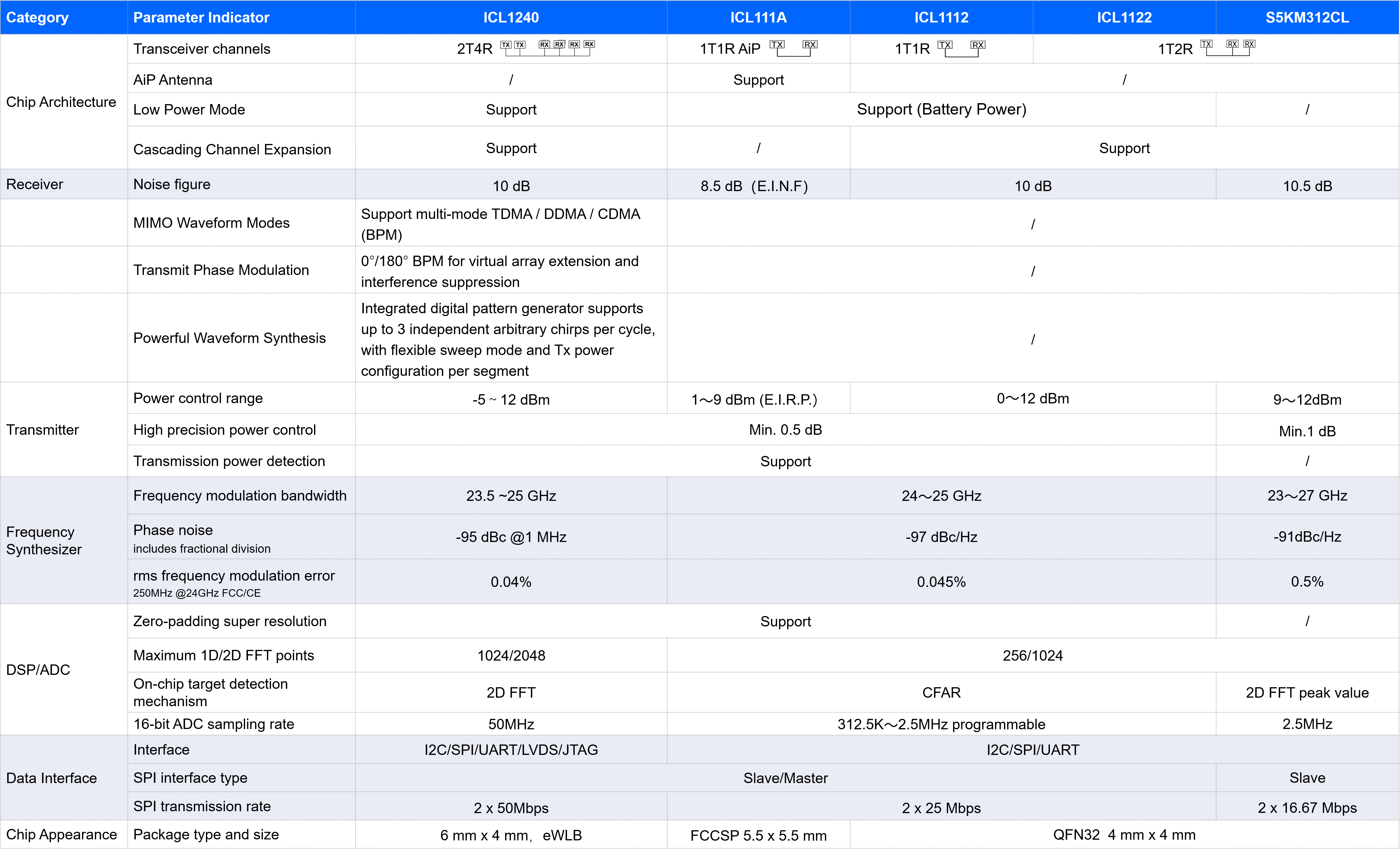Screen dimensions: 1400x853
Task: Click the -91dBc/Hz cell
Action: [1307, 537]
